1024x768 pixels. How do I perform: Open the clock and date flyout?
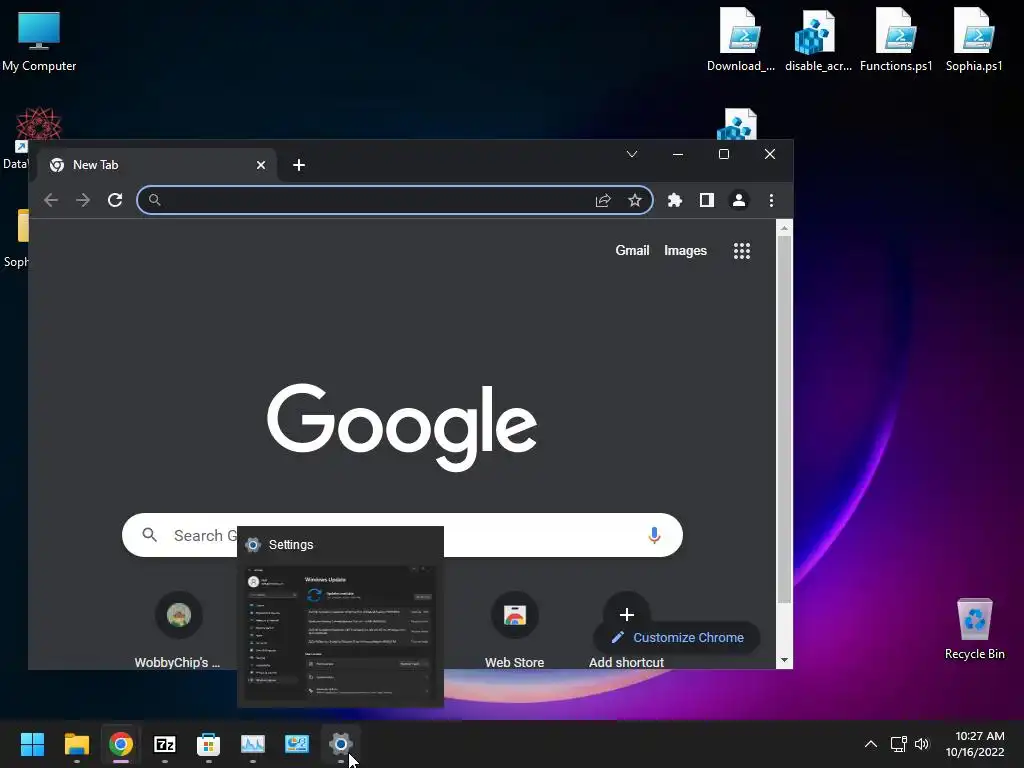click(x=976, y=744)
